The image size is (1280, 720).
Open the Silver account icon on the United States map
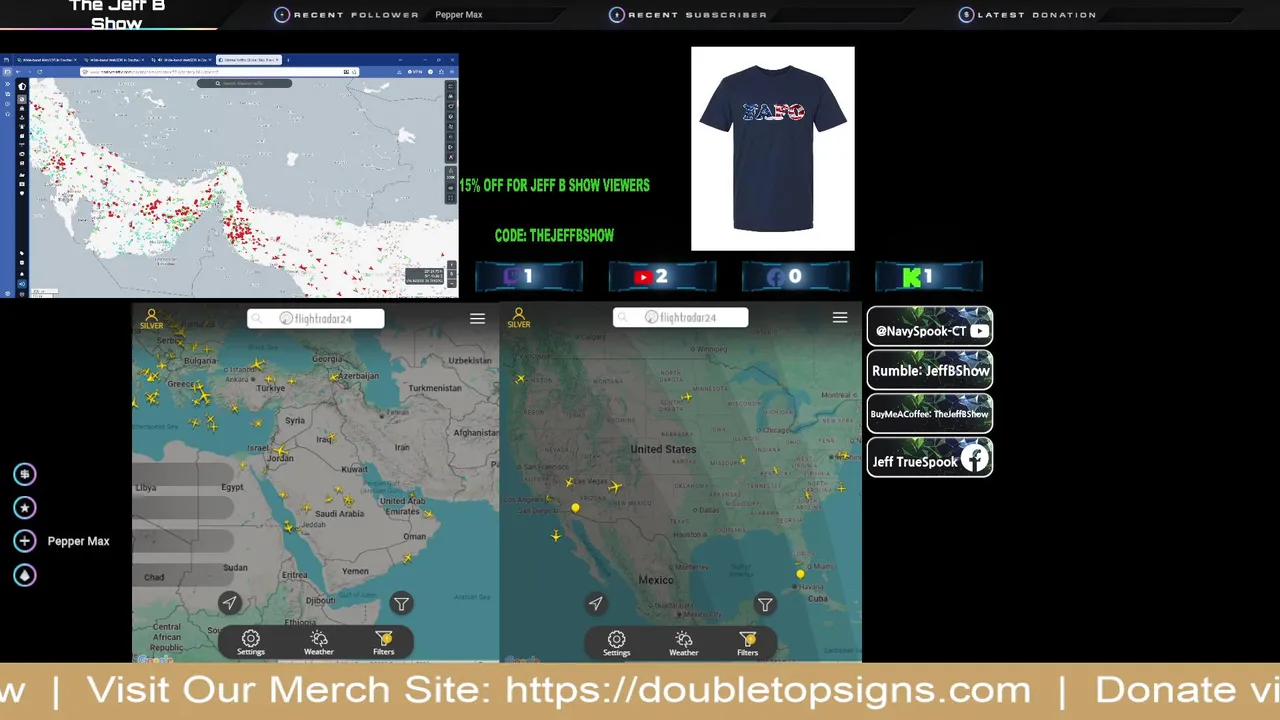518,318
